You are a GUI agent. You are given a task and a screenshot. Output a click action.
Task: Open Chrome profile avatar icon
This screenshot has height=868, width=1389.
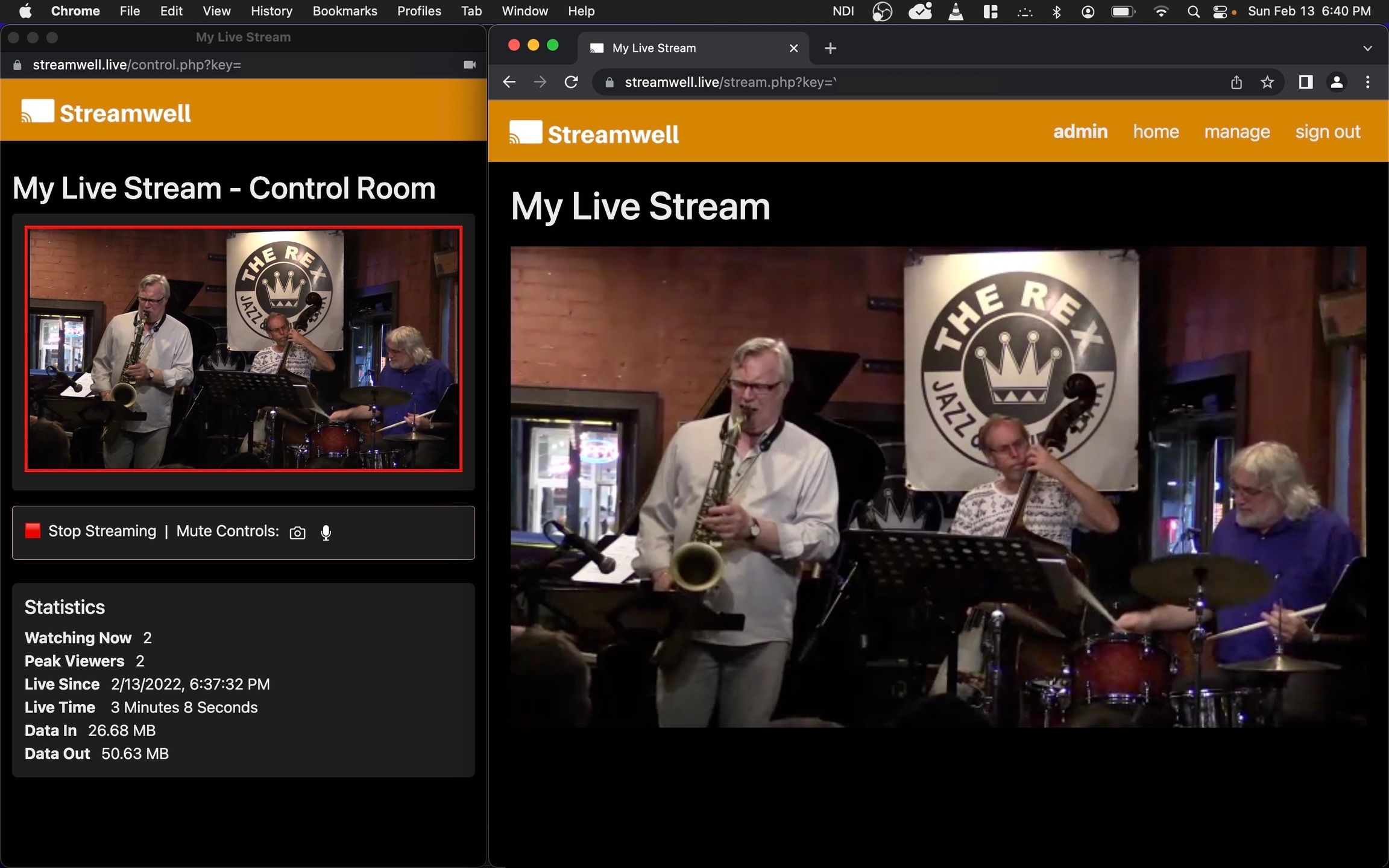[1337, 82]
